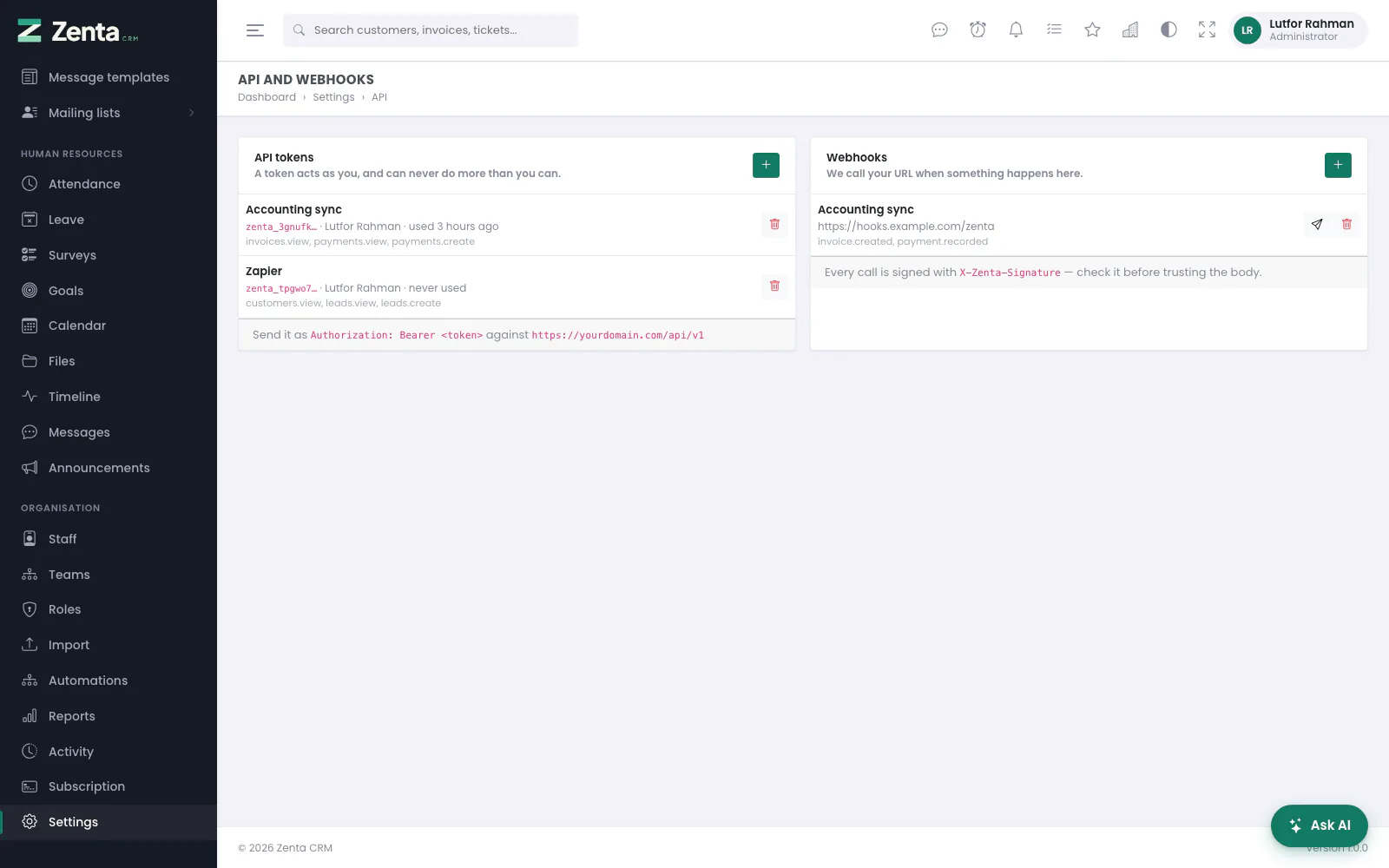Open Surveys in sidebar
Screen dimensions: 1389x868
[109, 255]
